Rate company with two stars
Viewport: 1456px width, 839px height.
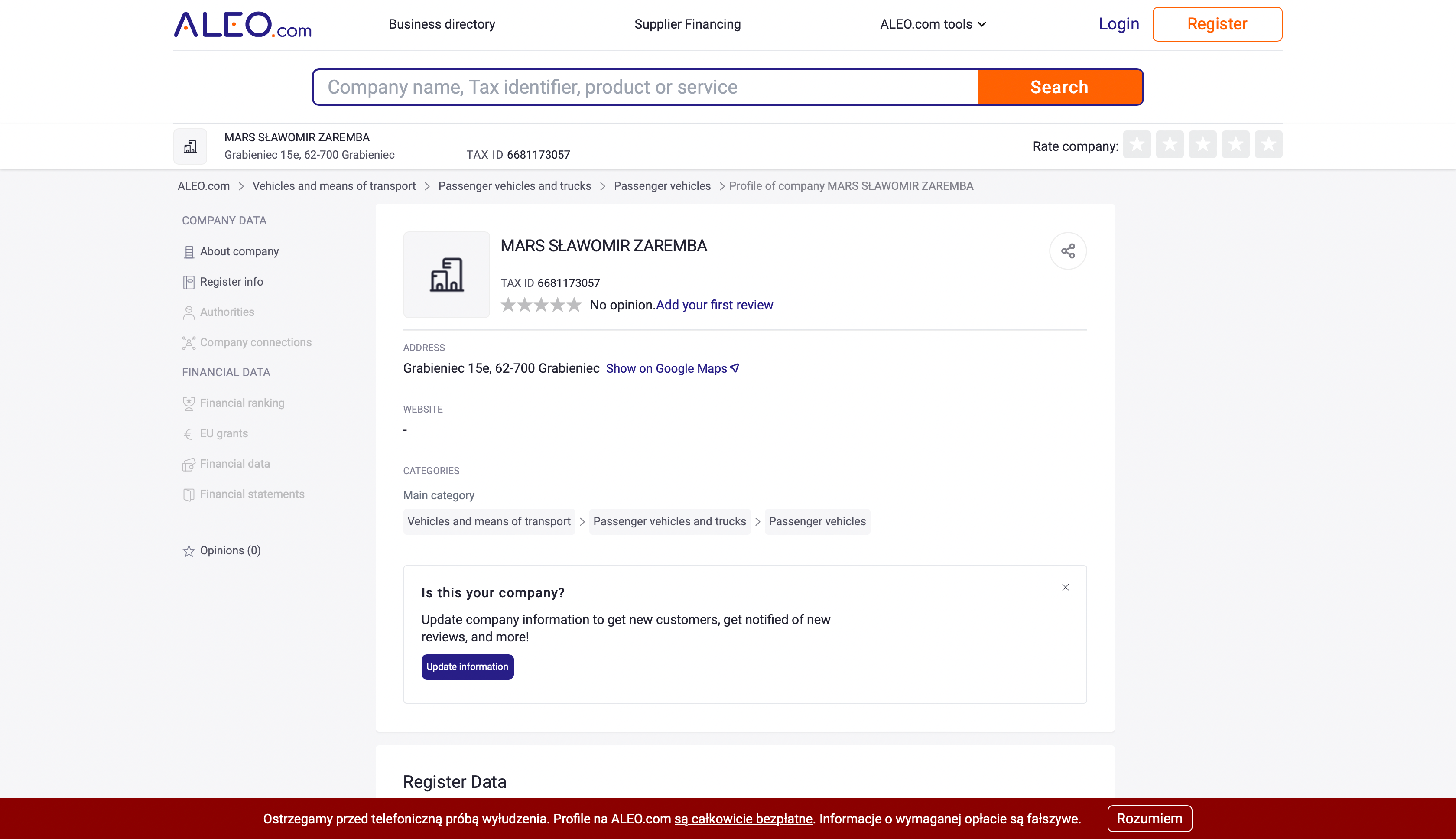coord(1170,144)
